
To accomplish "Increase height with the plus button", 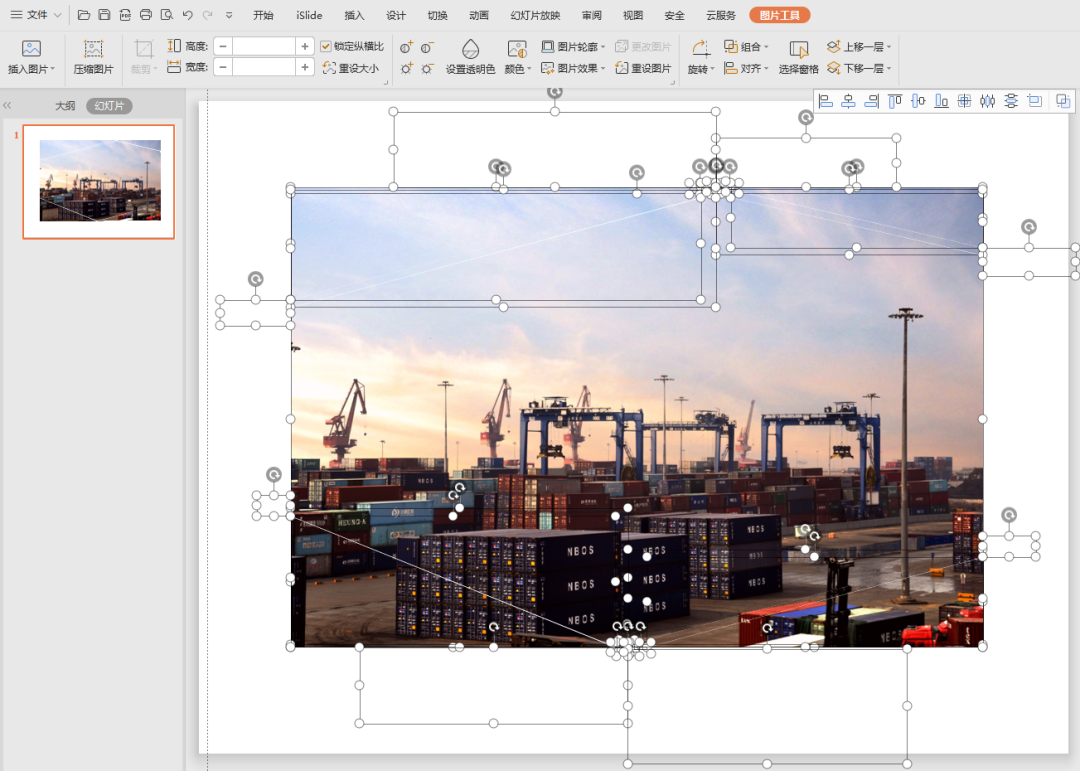I will tap(304, 46).
